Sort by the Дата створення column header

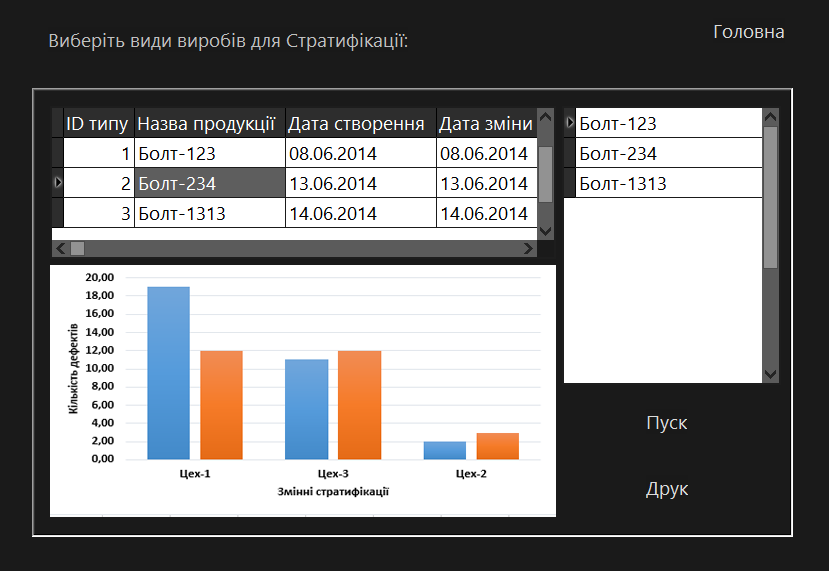(x=361, y=123)
